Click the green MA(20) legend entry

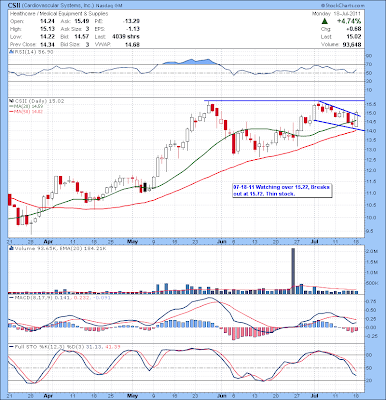(27, 106)
